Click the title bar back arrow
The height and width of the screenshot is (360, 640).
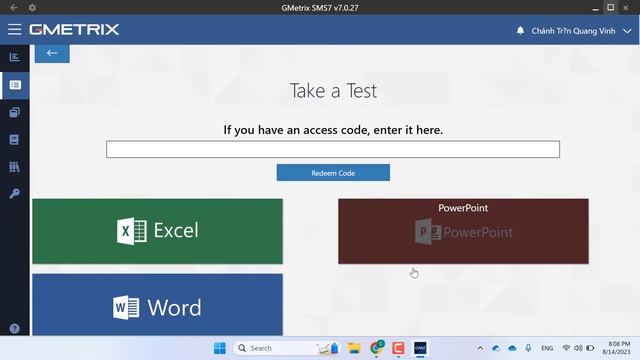click(14, 8)
